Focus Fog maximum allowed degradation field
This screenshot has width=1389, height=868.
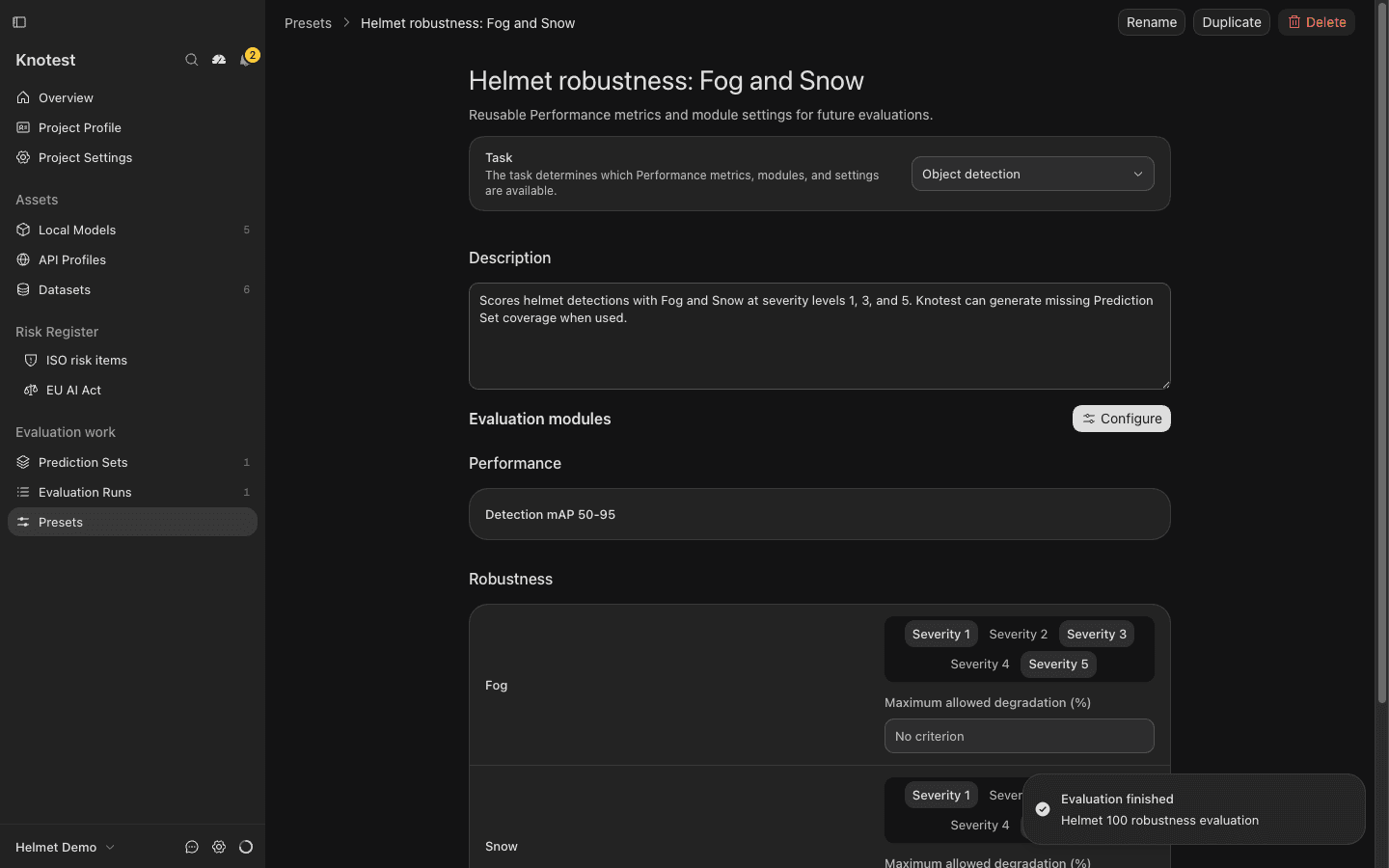[x=1020, y=736]
